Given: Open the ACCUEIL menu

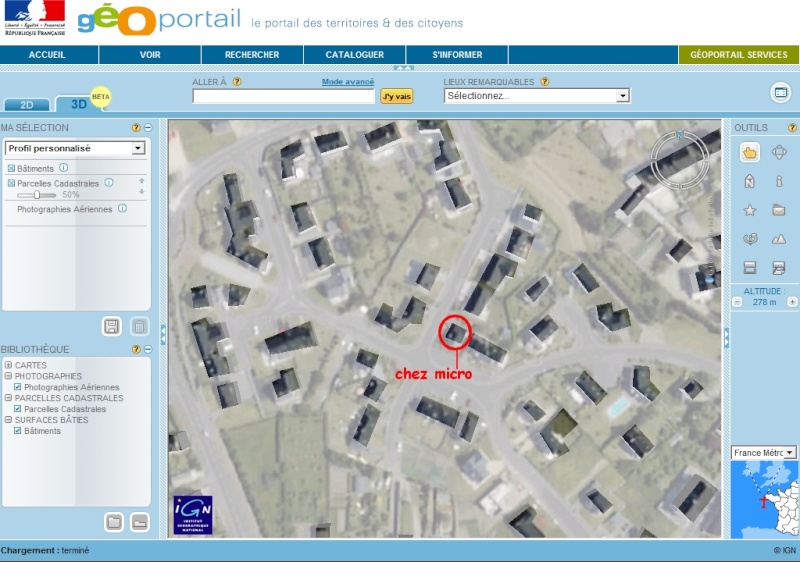Looking at the screenshot, I should click(47, 55).
